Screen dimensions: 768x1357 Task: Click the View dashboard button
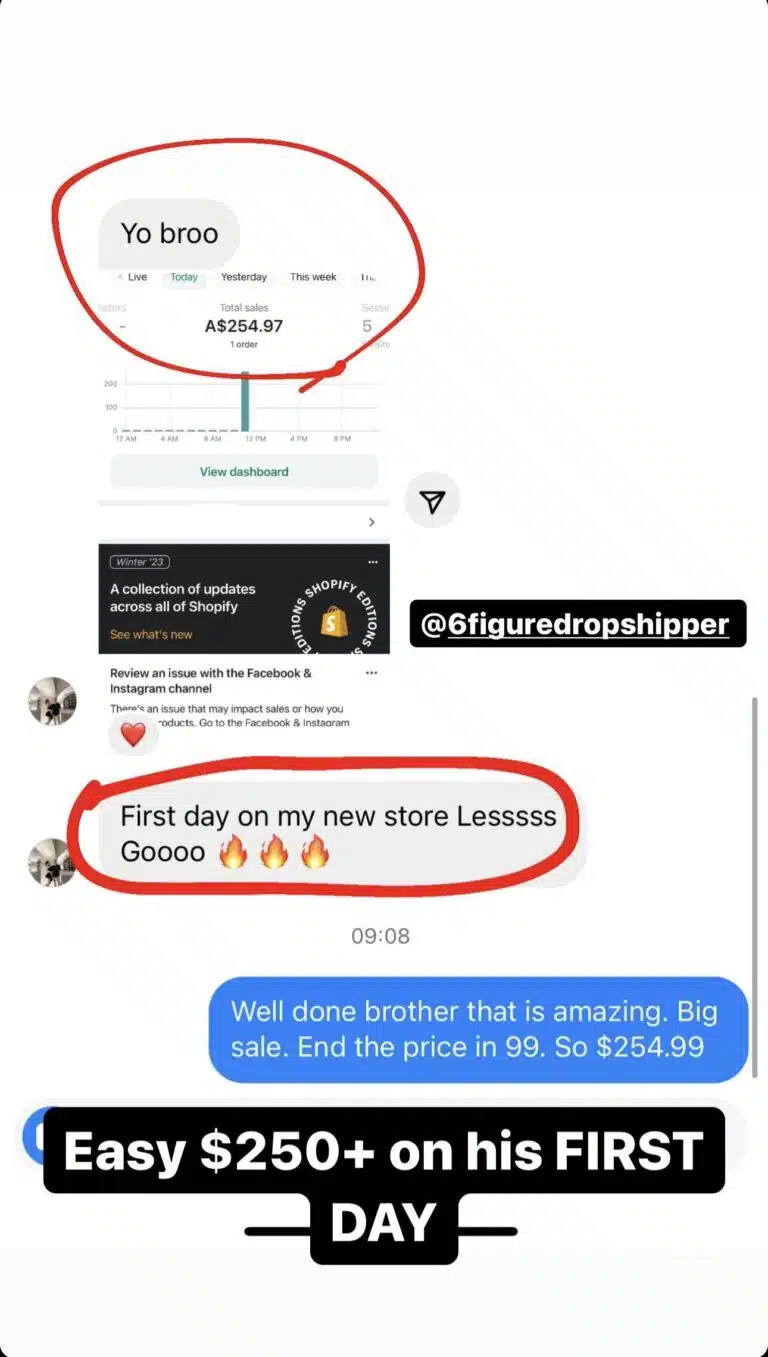coord(244,471)
